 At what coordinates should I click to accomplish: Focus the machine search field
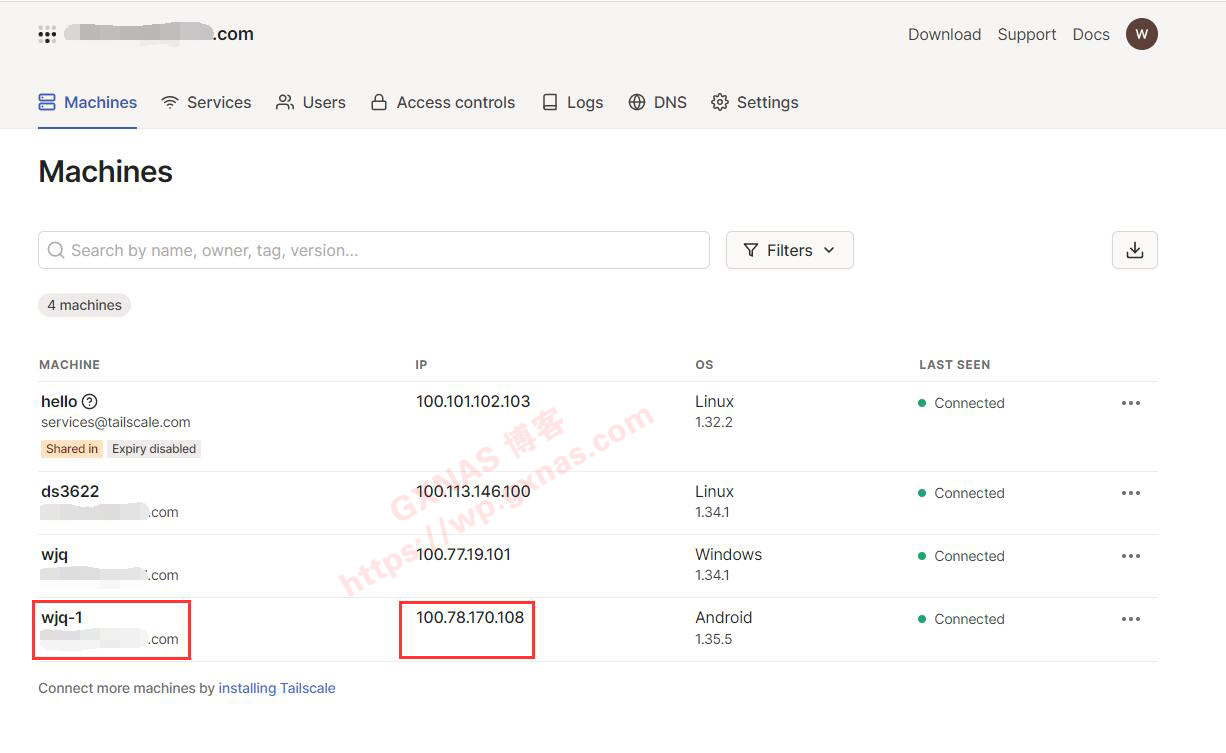point(380,250)
